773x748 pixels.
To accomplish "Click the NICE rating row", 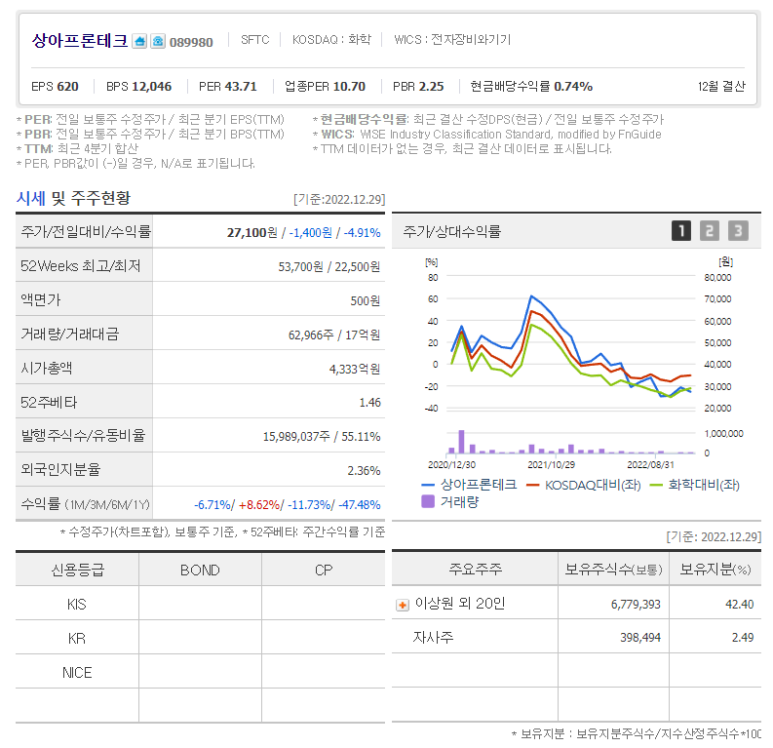I will pos(200,672).
